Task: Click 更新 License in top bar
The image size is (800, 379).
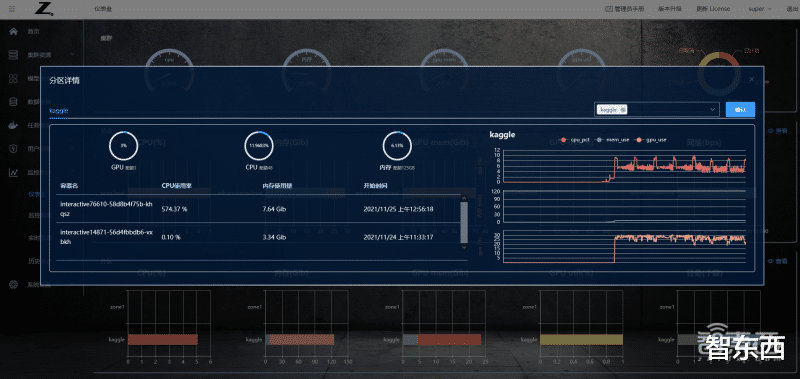Action: click(x=713, y=9)
